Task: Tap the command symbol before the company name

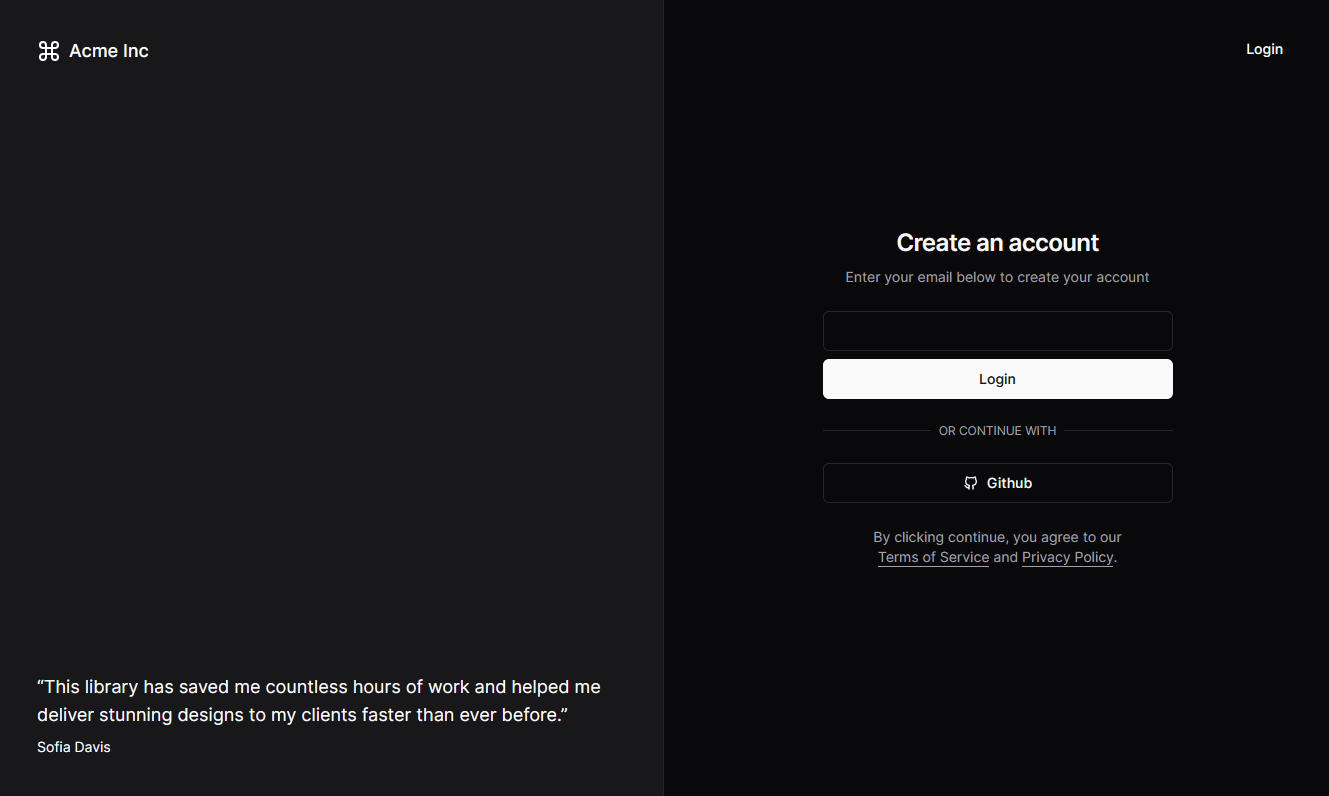Action: (48, 50)
